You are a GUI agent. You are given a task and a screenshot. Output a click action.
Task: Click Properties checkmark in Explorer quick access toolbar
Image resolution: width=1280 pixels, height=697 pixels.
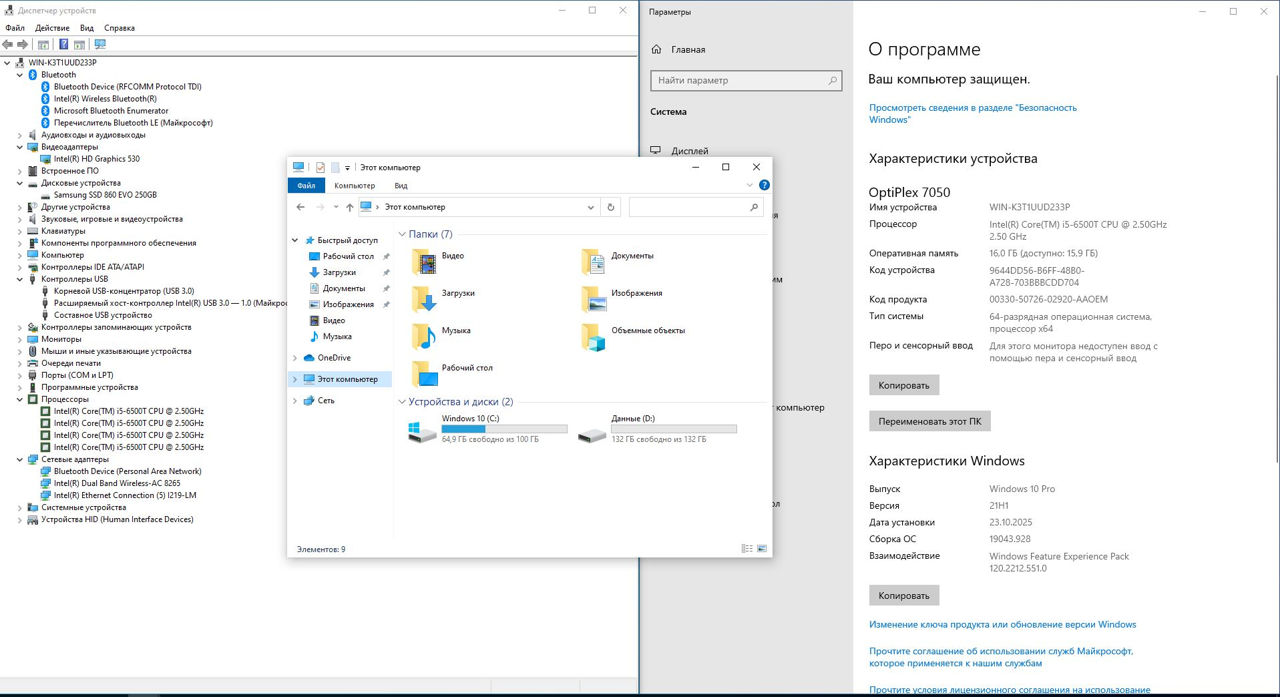point(320,168)
